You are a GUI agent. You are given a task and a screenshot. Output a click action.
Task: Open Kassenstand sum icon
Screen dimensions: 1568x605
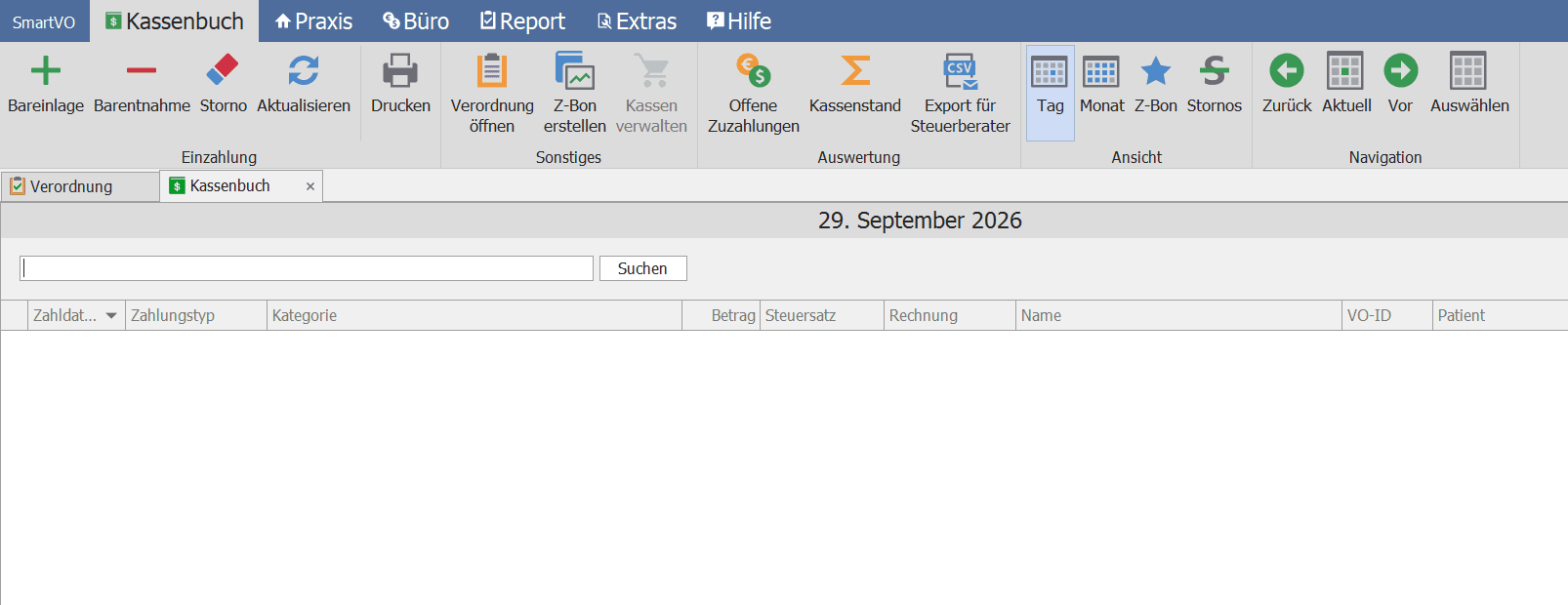(855, 70)
